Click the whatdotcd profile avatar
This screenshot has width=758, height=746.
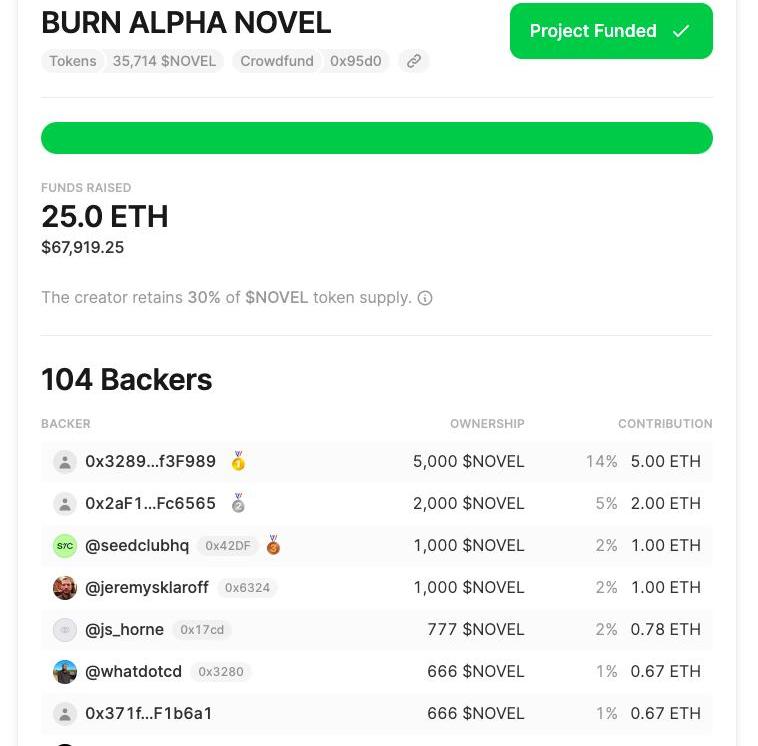[x=65, y=672]
